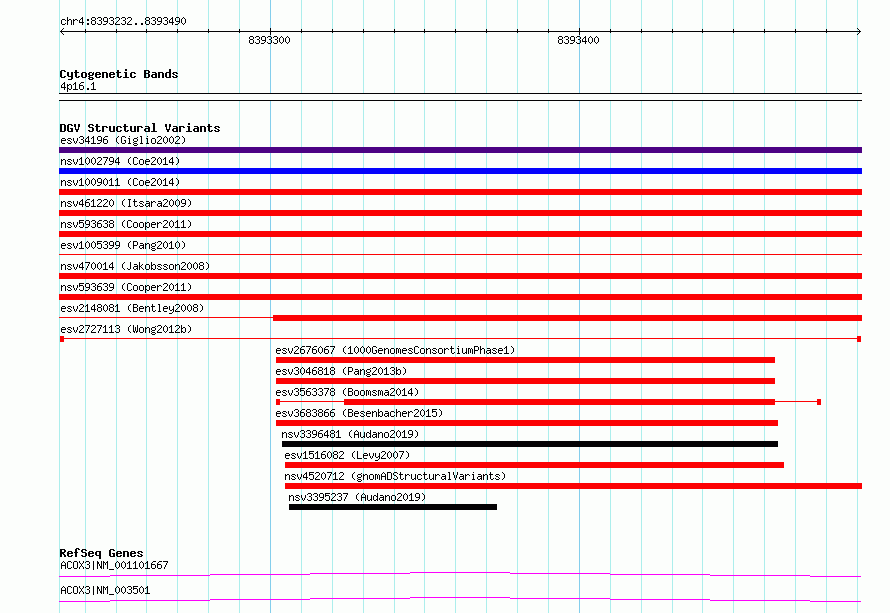The width and height of the screenshot is (890, 613).
Task: Click the red nsv593638 variant bar
Action: click(x=460, y=234)
